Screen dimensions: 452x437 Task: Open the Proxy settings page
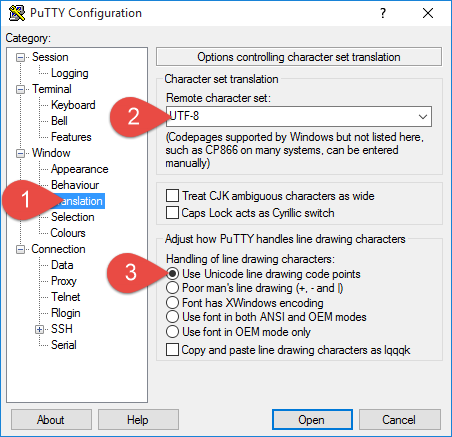pos(64,281)
